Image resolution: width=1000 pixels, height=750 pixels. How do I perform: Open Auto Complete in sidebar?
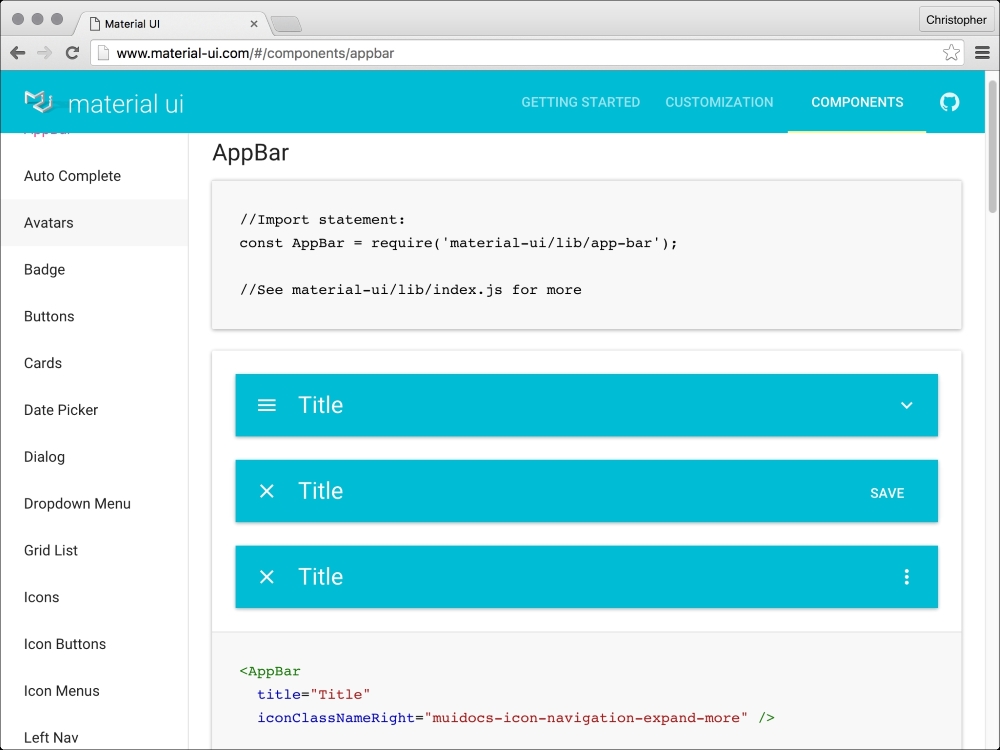(94, 176)
